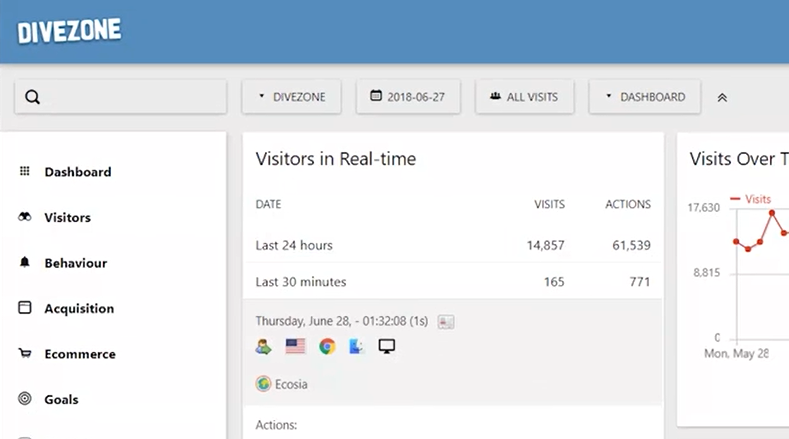The image size is (789, 439).
Task: Click the Last 24 hours row label
Action: click(x=294, y=245)
